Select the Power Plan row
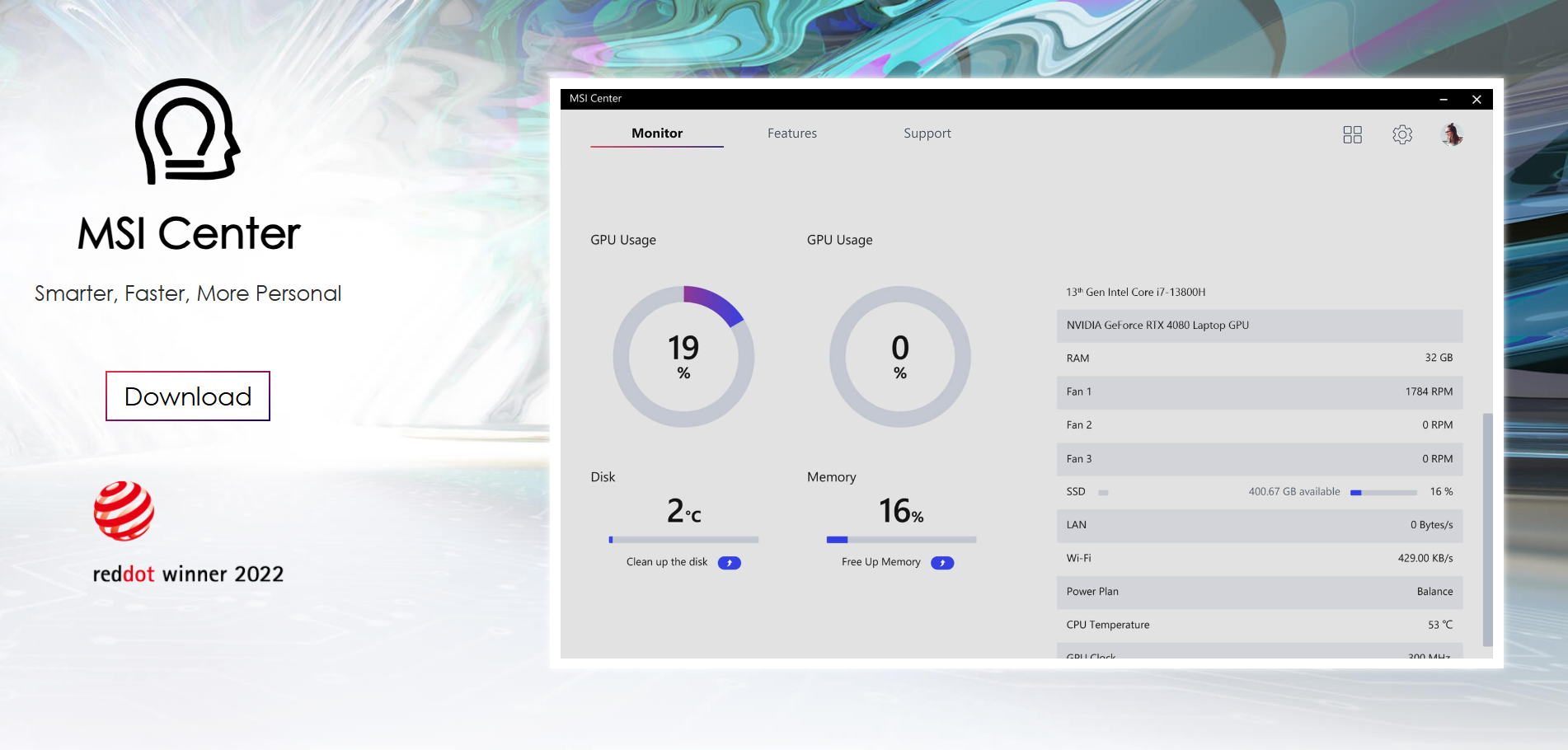 (x=1260, y=593)
